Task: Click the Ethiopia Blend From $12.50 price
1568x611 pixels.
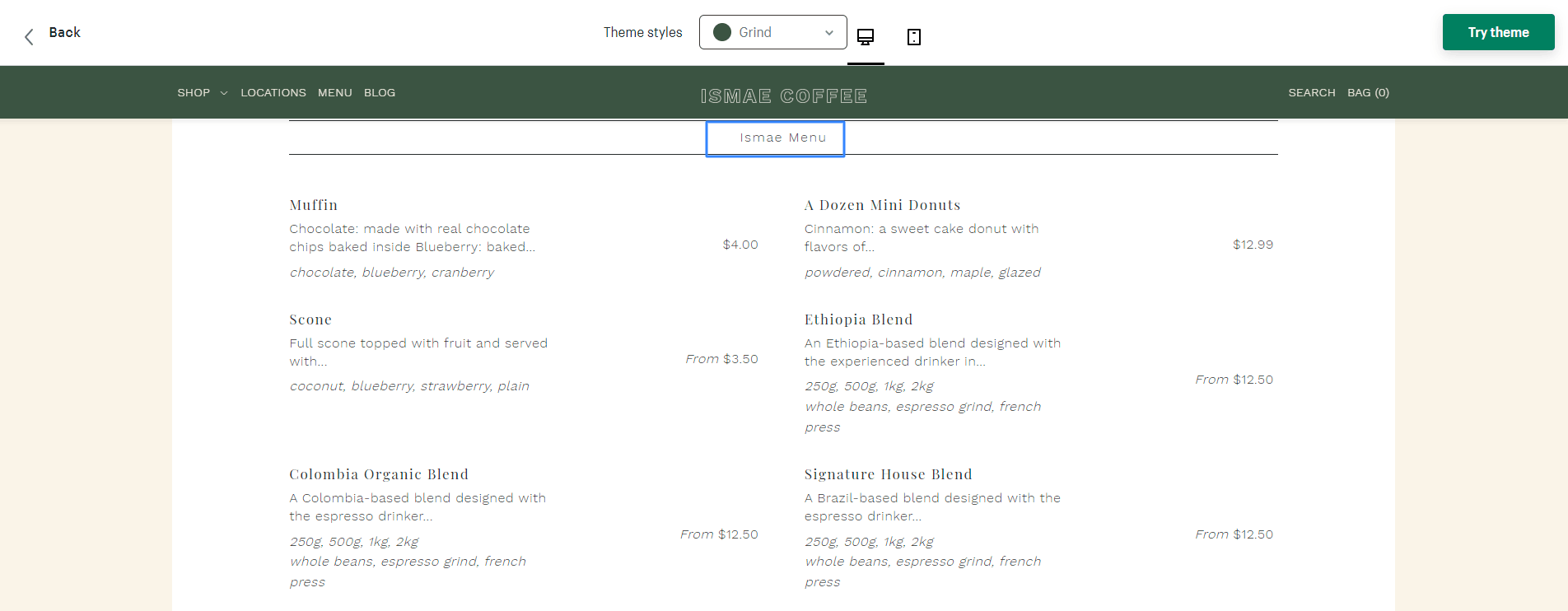Action: click(x=1234, y=380)
